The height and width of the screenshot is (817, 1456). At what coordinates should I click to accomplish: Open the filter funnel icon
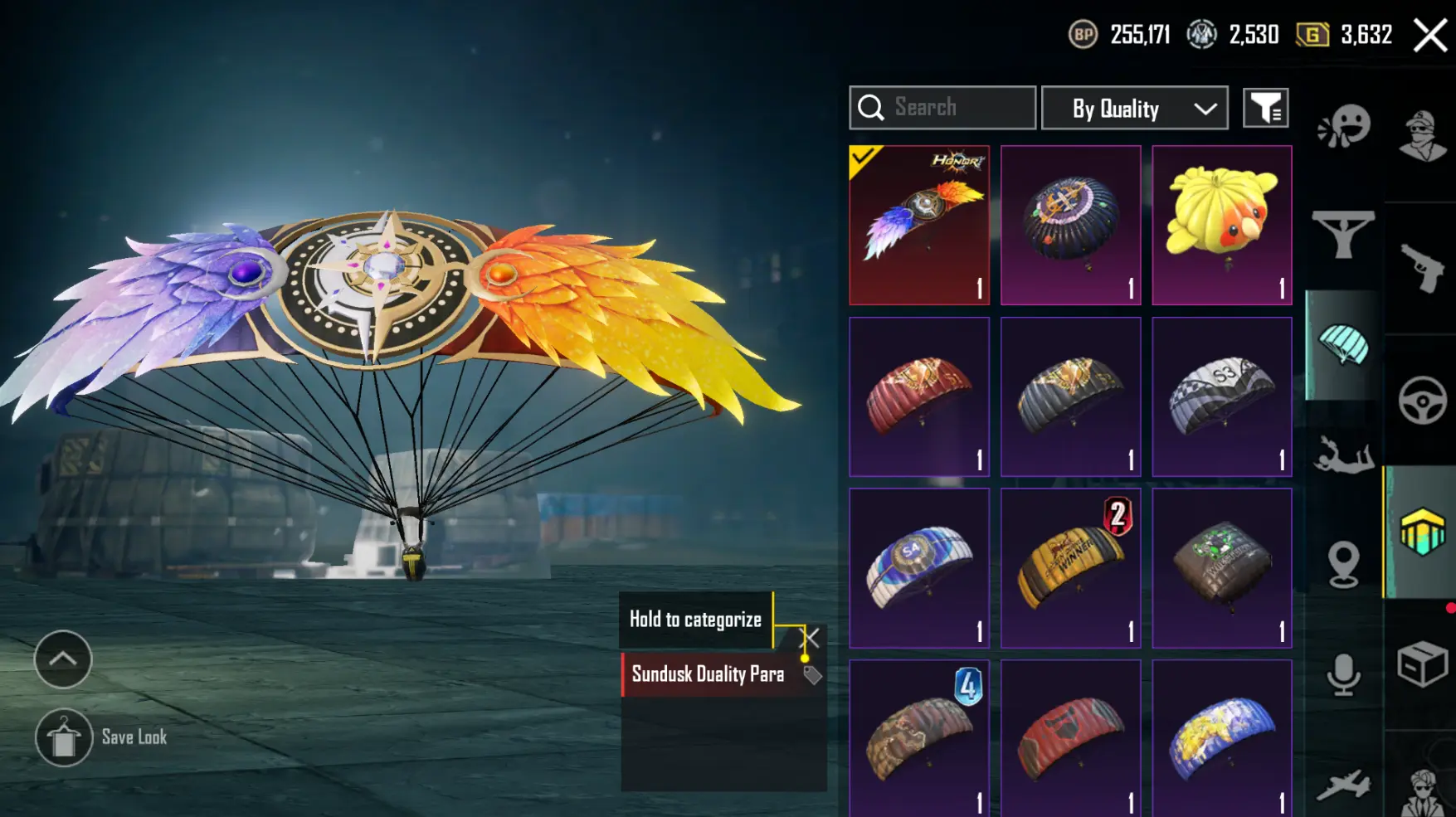click(x=1266, y=108)
